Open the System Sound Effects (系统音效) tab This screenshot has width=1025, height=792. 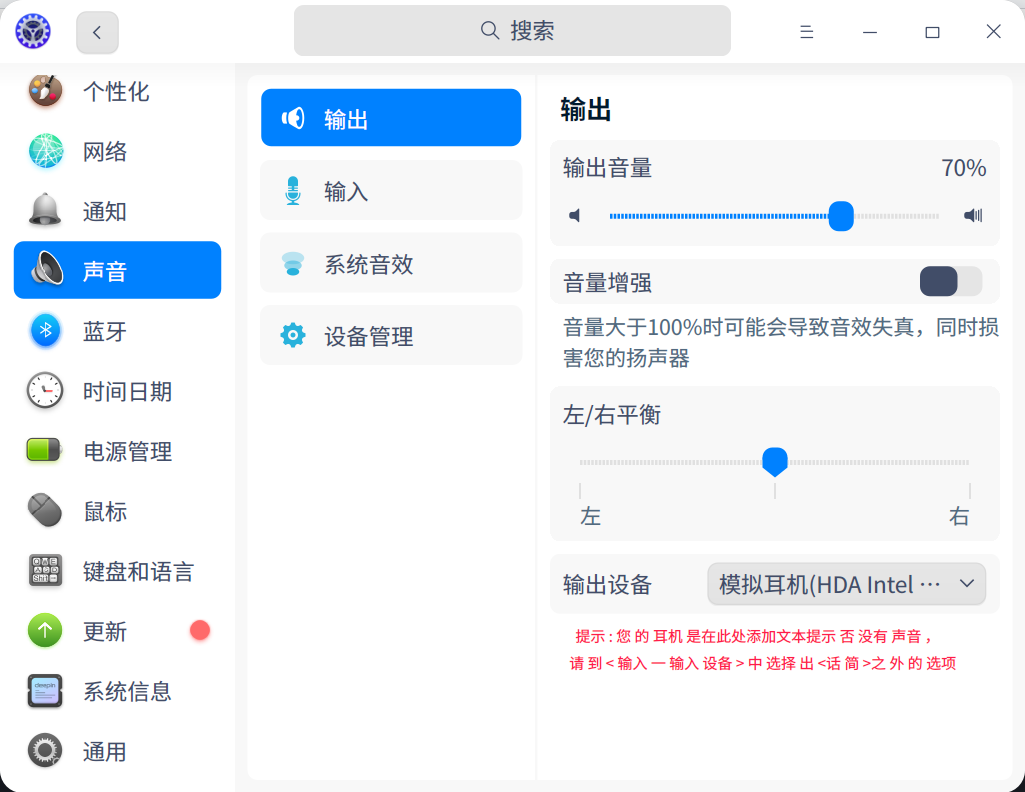[x=391, y=263]
